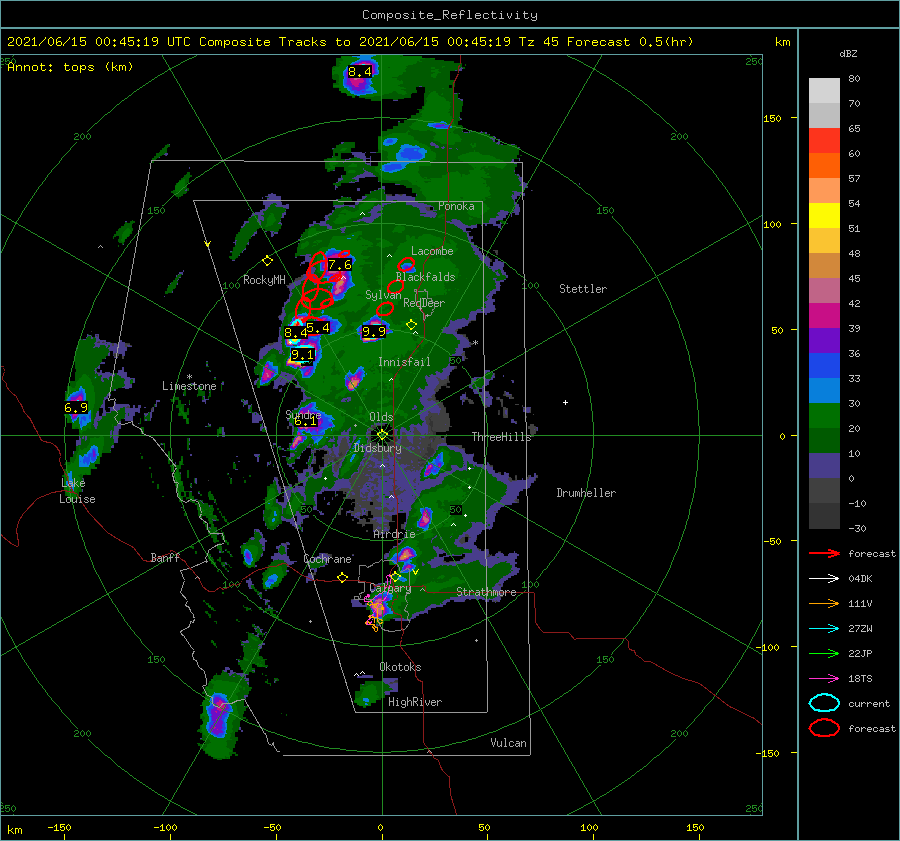Click the Ponoka city label
900x841 pixels.
456,206
